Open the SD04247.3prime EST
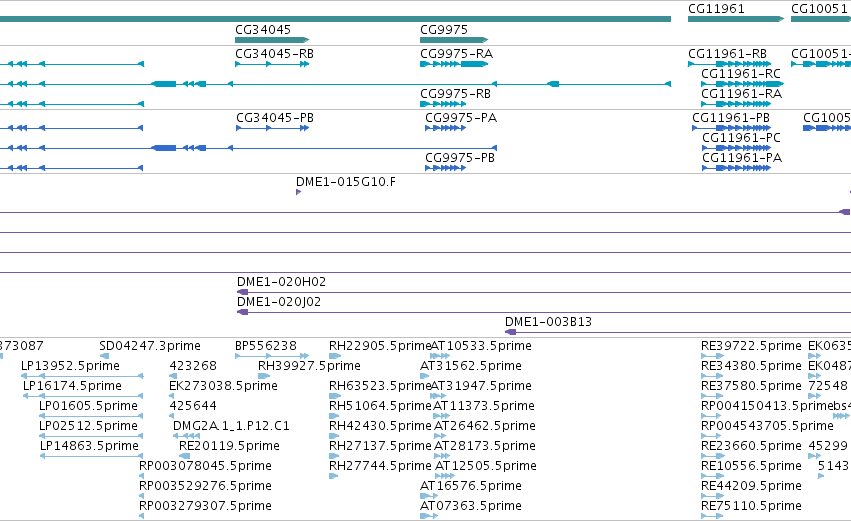The height and width of the screenshot is (521, 851). (x=105, y=356)
